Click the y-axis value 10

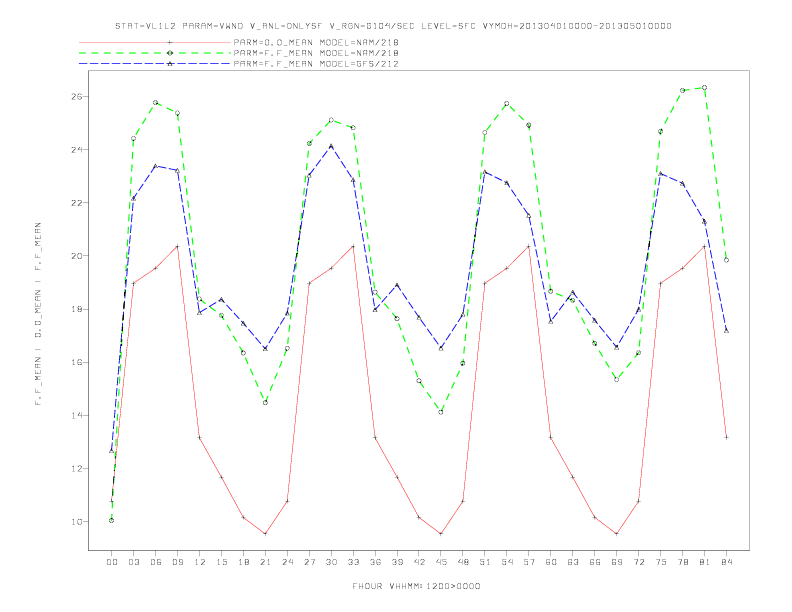(77, 522)
